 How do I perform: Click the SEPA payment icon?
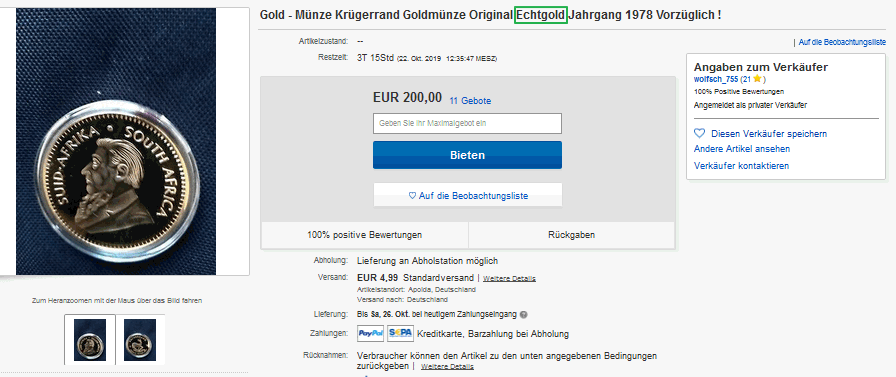tap(400, 334)
